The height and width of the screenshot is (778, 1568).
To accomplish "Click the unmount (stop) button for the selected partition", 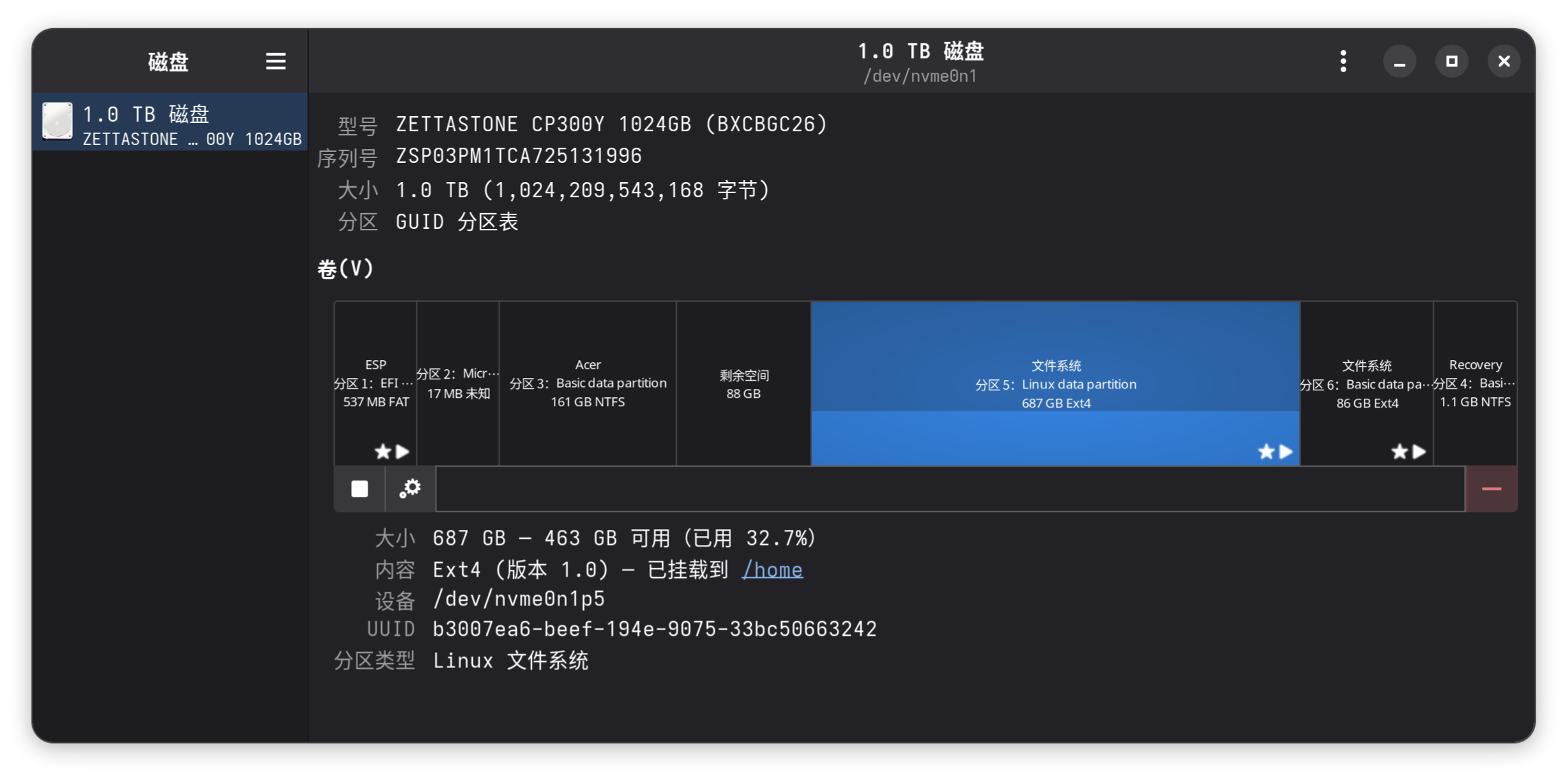I will [359, 489].
